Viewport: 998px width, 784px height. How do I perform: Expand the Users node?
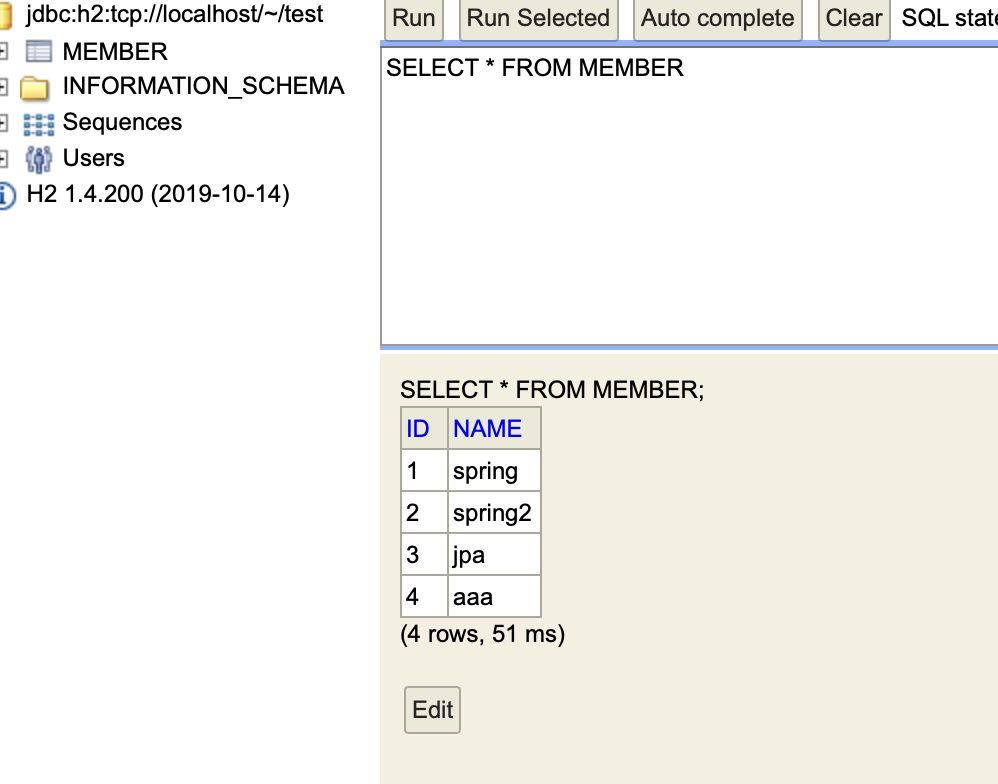[x=3, y=158]
